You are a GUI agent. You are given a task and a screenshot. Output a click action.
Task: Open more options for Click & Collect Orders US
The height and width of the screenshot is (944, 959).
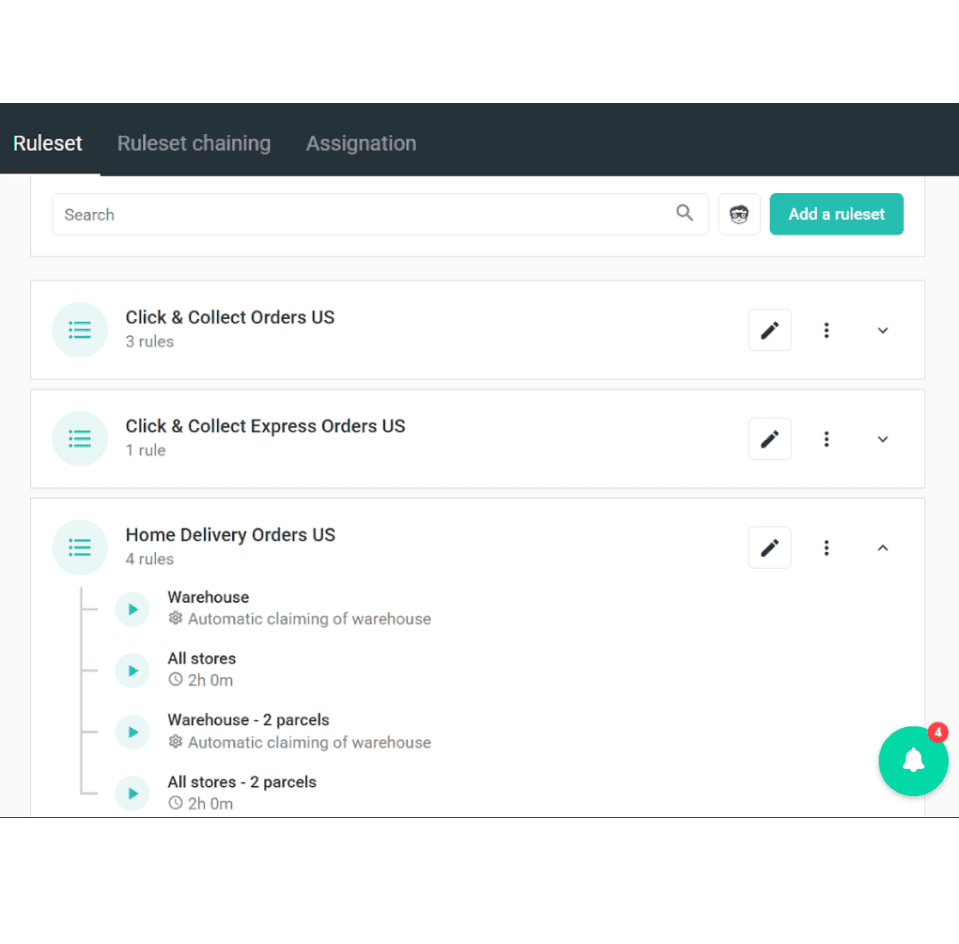pyautogui.click(x=826, y=330)
